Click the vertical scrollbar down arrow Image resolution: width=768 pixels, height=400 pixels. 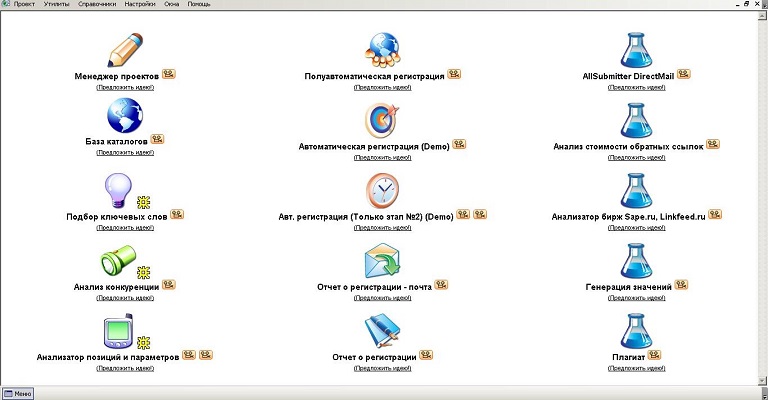coord(763,380)
